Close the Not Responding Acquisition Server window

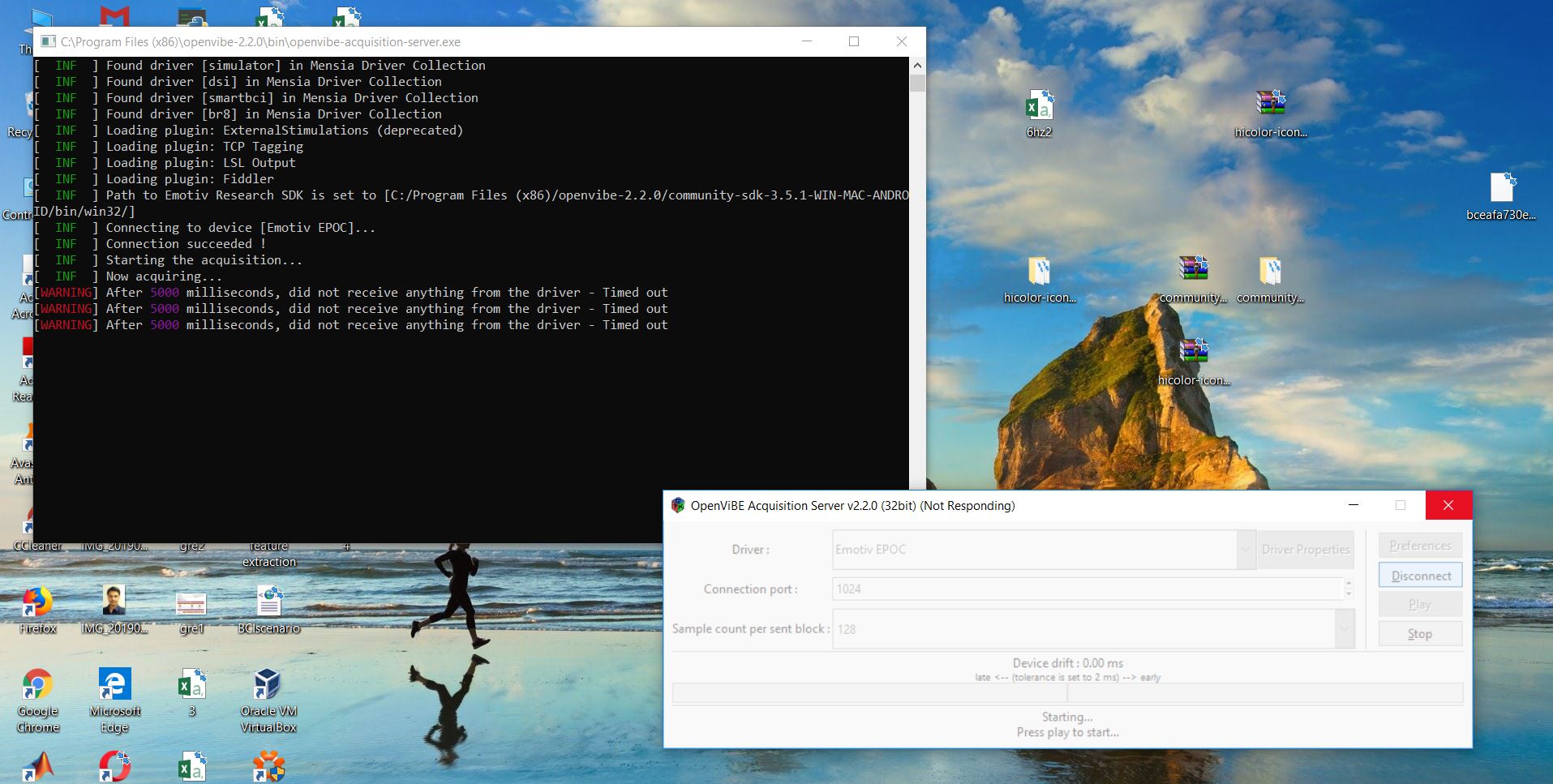coord(1448,505)
